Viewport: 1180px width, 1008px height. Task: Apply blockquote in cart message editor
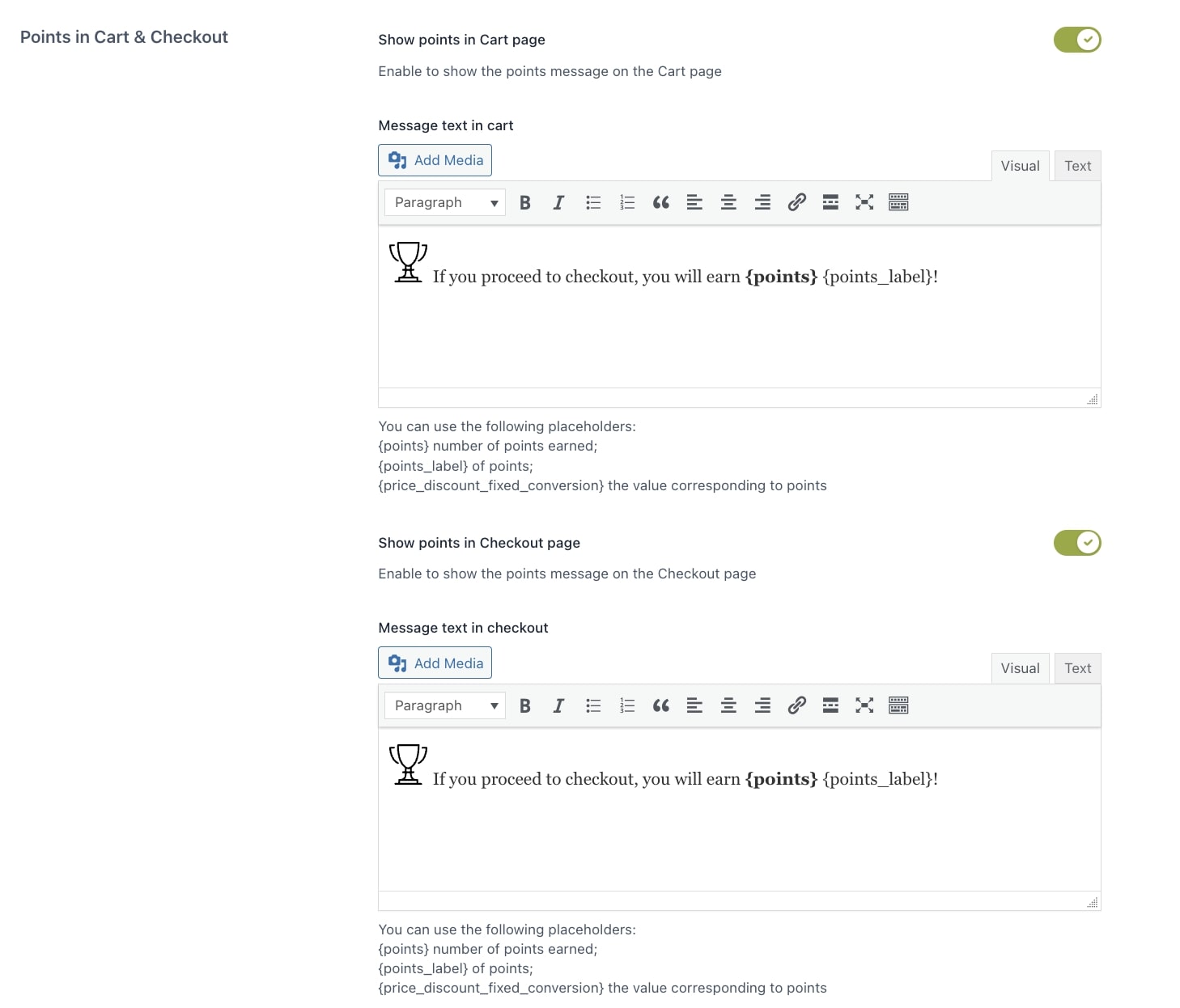pos(661,202)
